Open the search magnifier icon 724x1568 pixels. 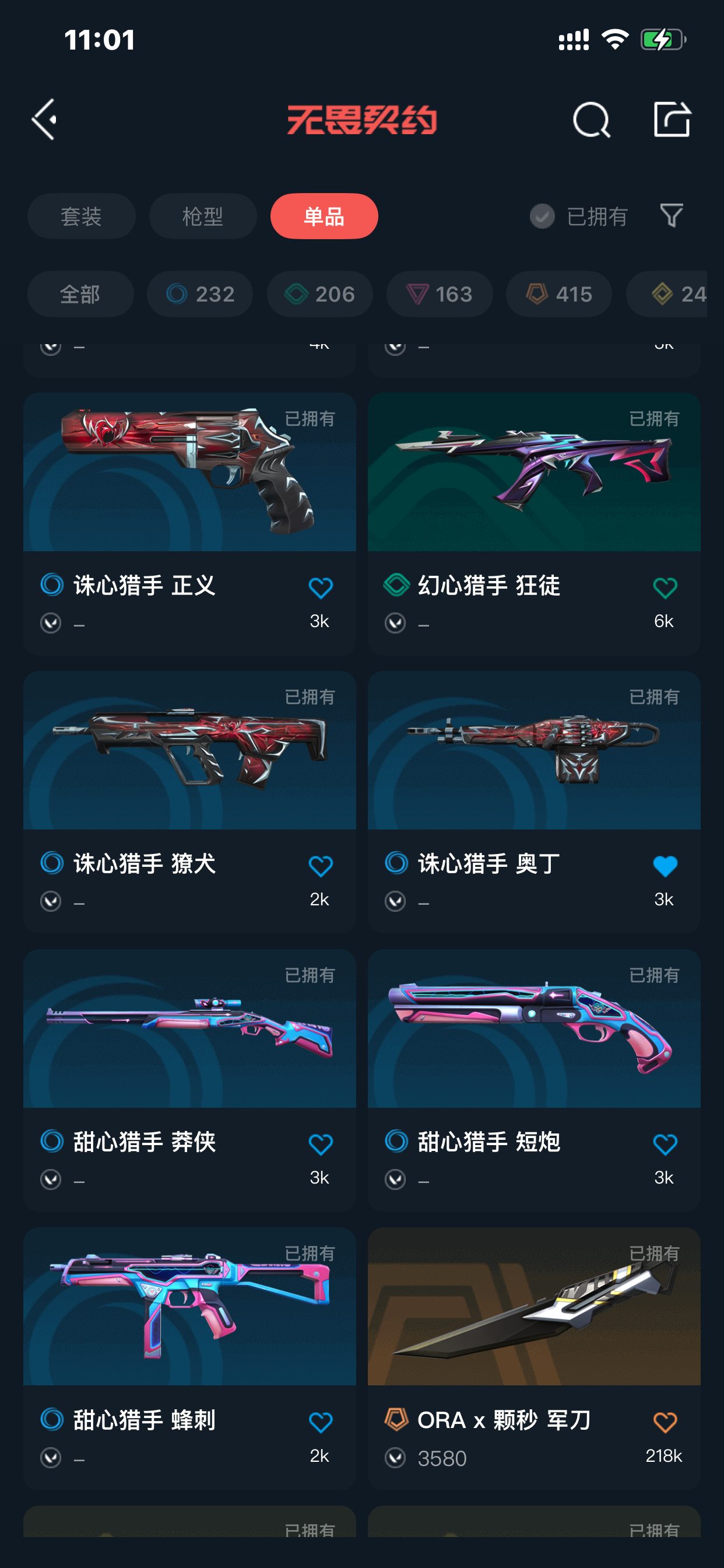pyautogui.click(x=591, y=120)
